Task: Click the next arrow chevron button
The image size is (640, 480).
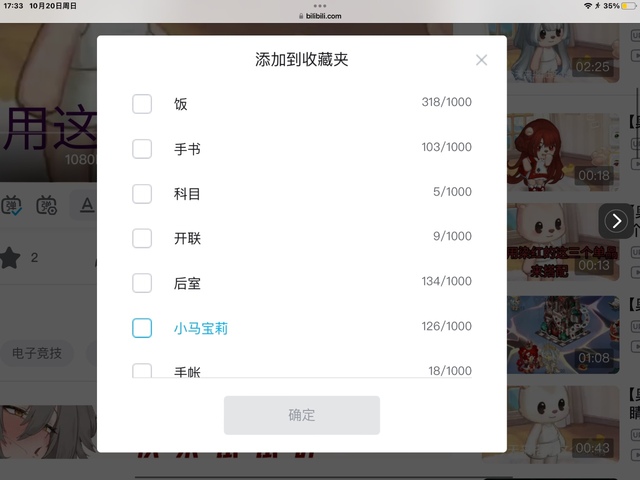Action: coord(616,221)
